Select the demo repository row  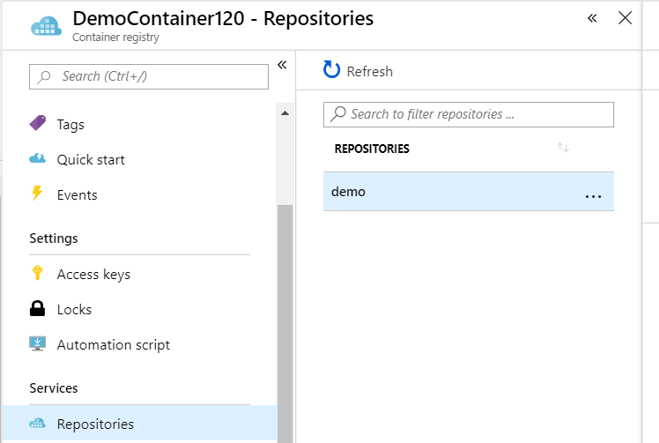point(468,191)
